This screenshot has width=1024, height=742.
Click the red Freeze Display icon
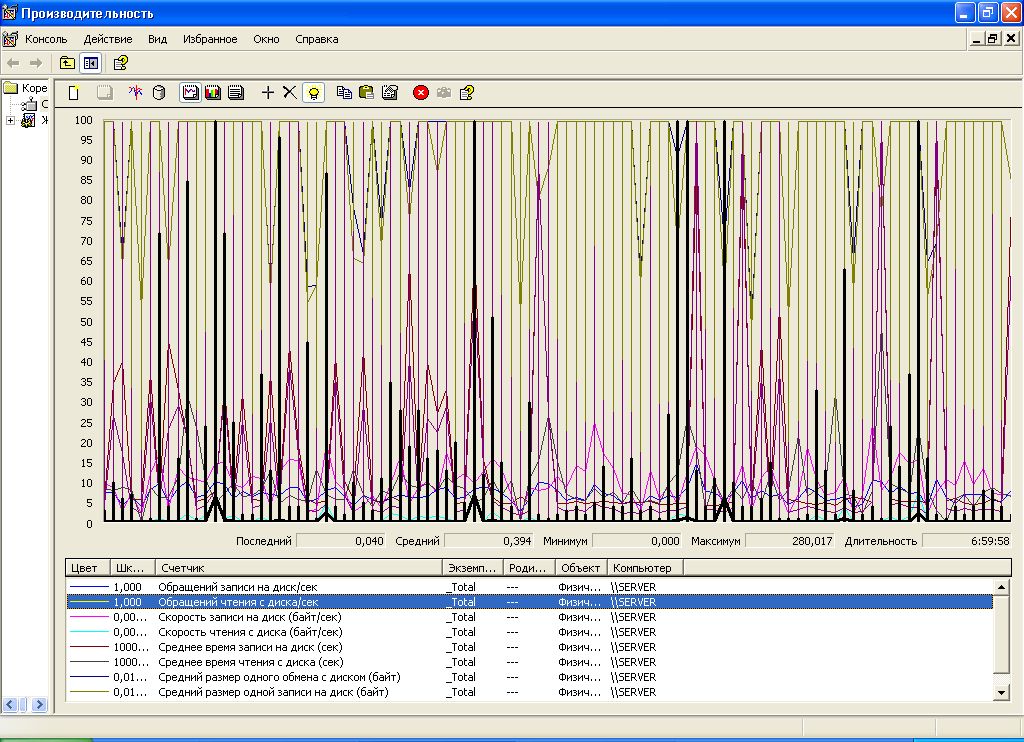click(421, 93)
